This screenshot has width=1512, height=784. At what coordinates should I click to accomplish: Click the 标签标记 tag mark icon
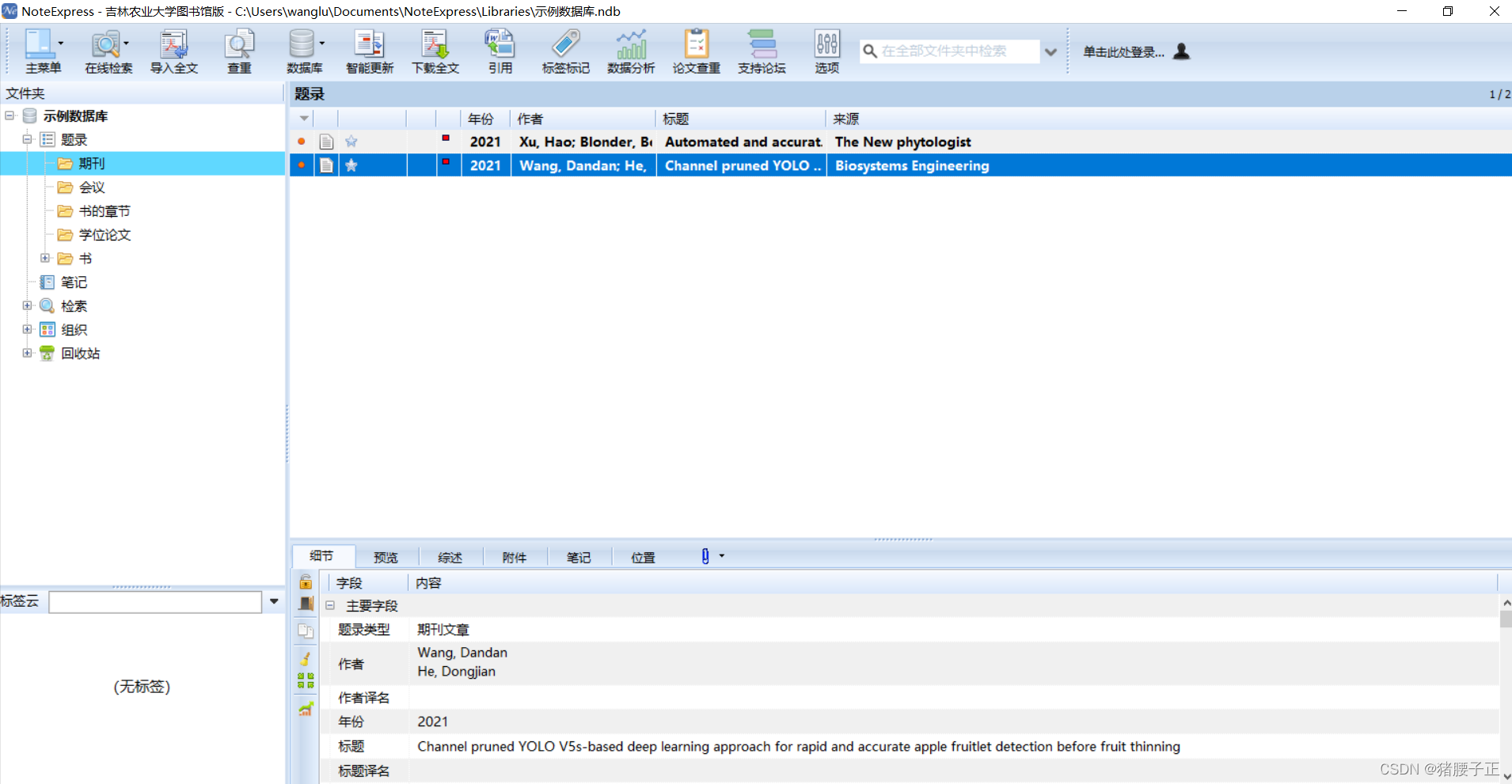(x=565, y=44)
